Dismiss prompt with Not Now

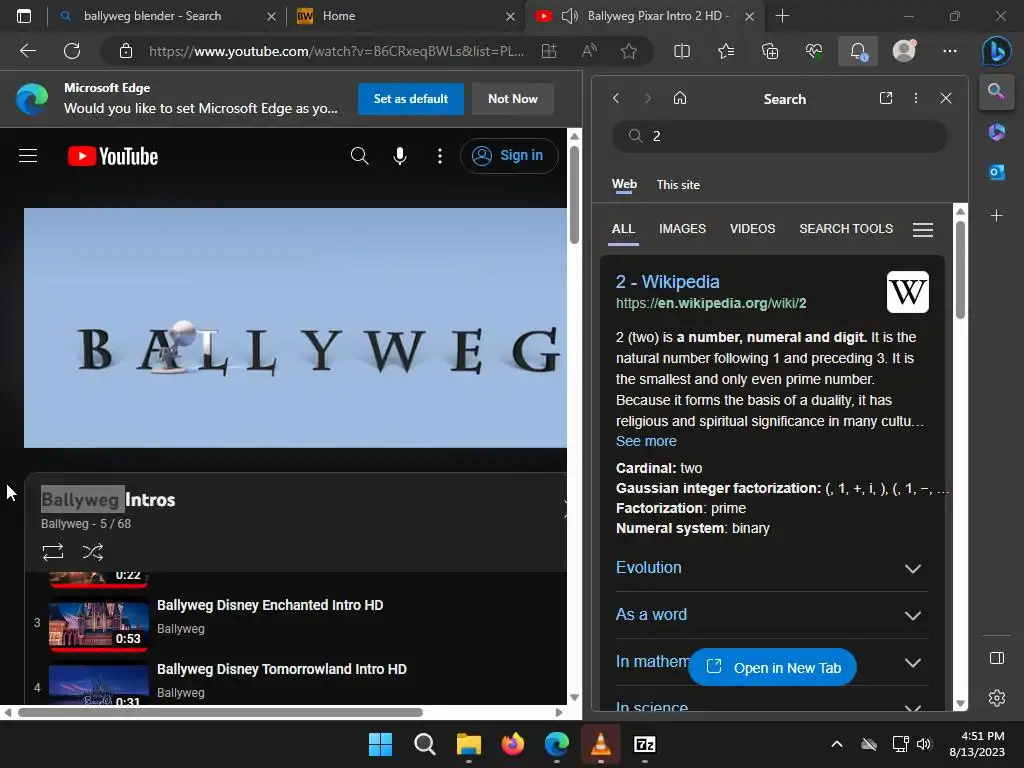[513, 99]
